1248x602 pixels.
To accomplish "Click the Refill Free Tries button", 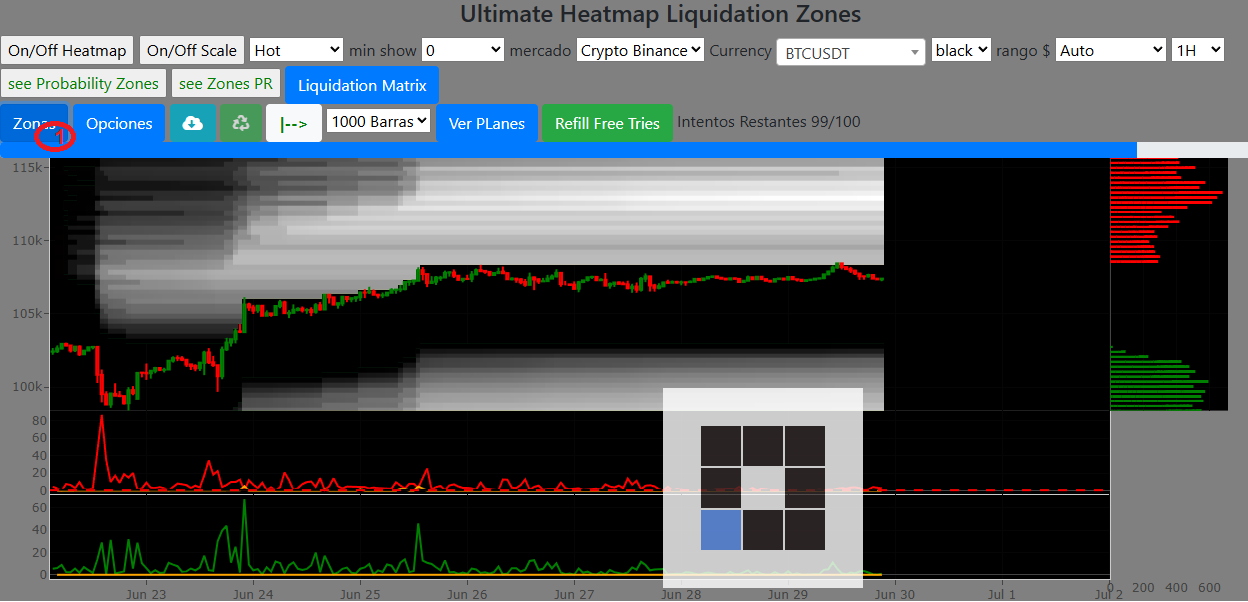I will [607, 123].
